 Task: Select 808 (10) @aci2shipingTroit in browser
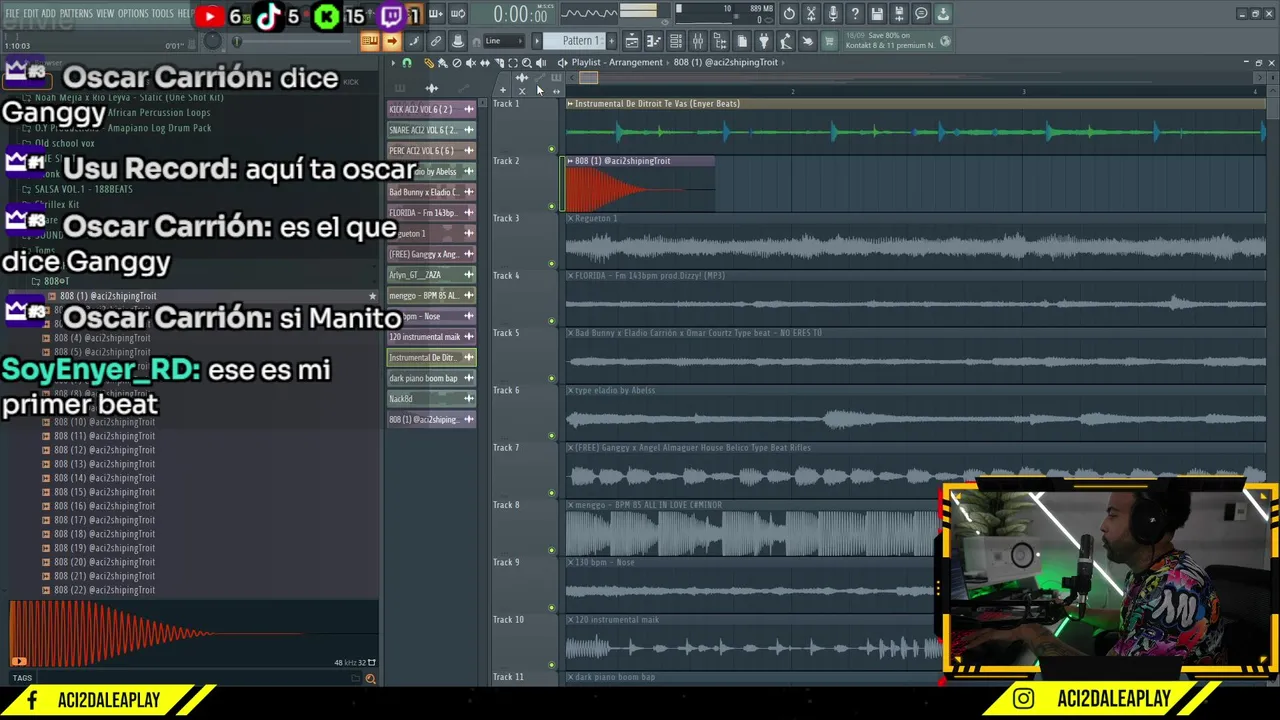[x=104, y=422]
